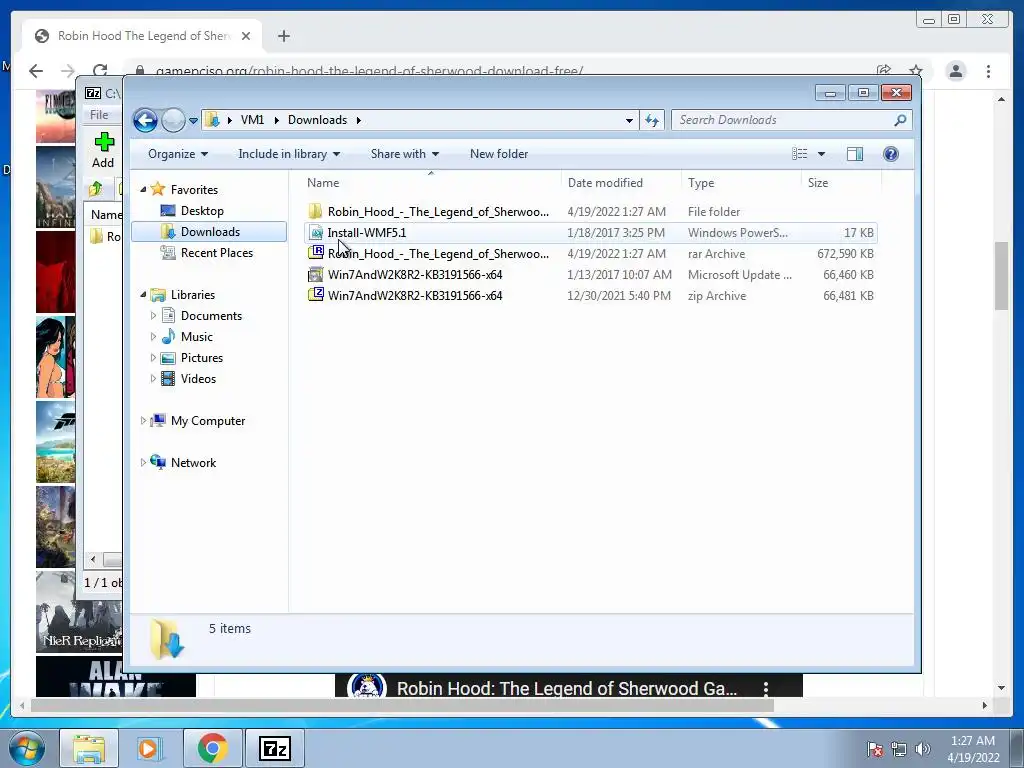The width and height of the screenshot is (1024, 768).
Task: Expand the Pictures library node
Action: (x=153, y=358)
